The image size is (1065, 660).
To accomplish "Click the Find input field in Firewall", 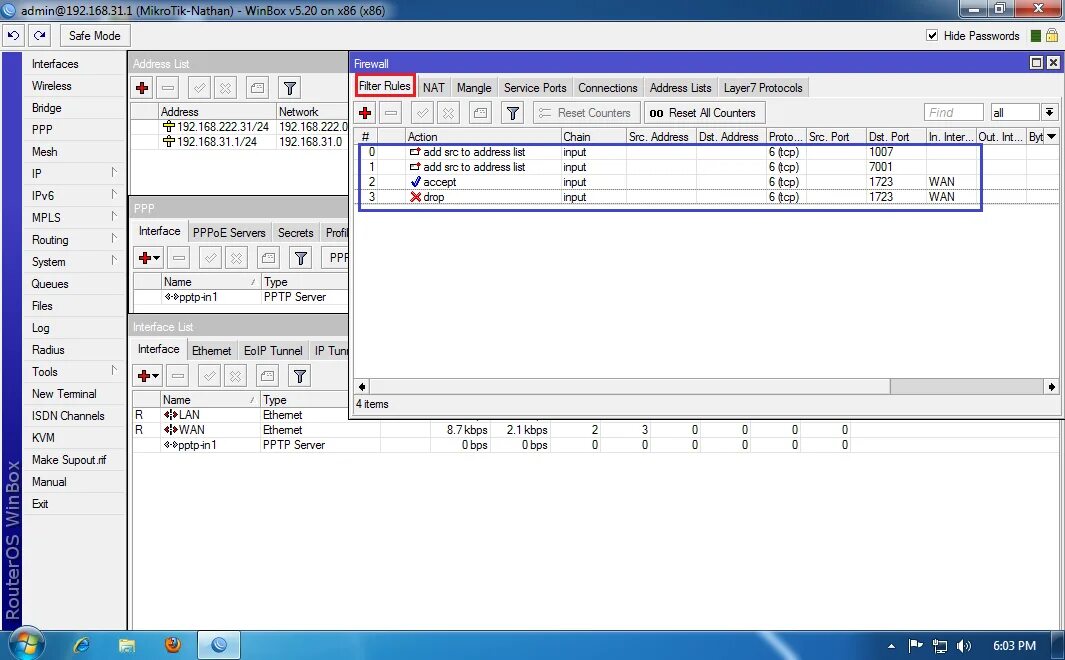I will (954, 113).
